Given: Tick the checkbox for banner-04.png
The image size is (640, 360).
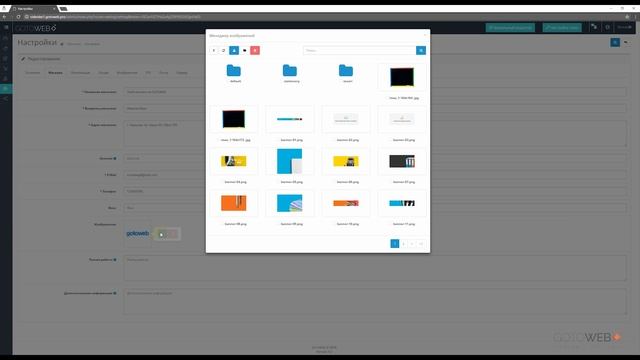Looking at the screenshot, I should [222, 182].
